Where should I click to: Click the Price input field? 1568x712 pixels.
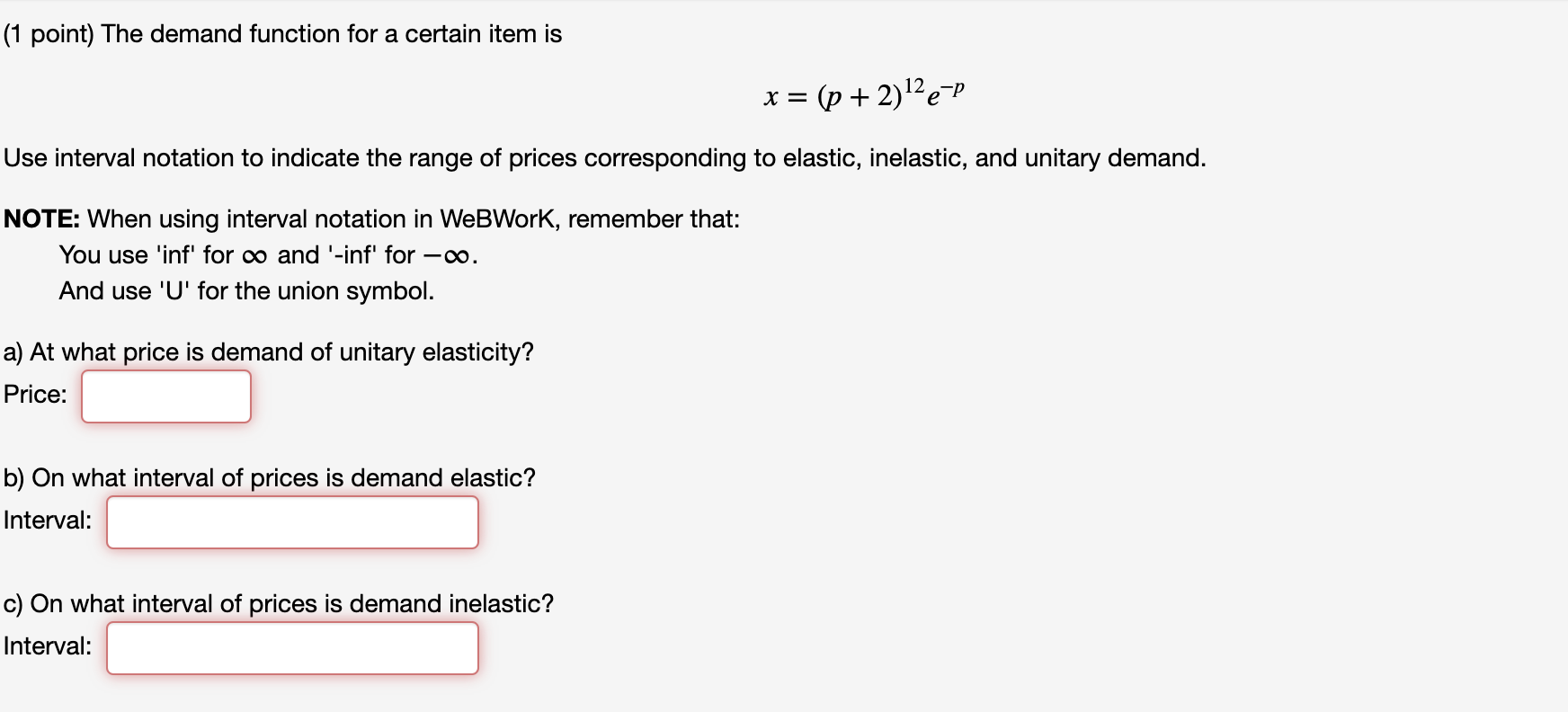[x=165, y=396]
